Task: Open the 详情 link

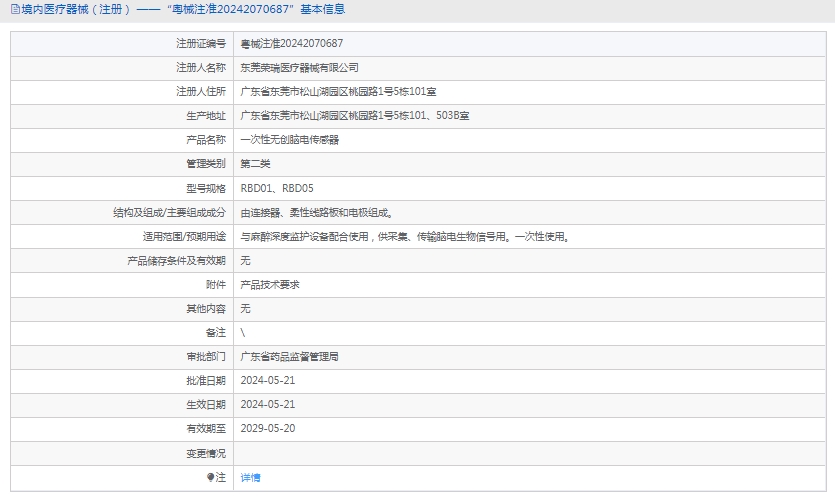Action: click(x=251, y=478)
